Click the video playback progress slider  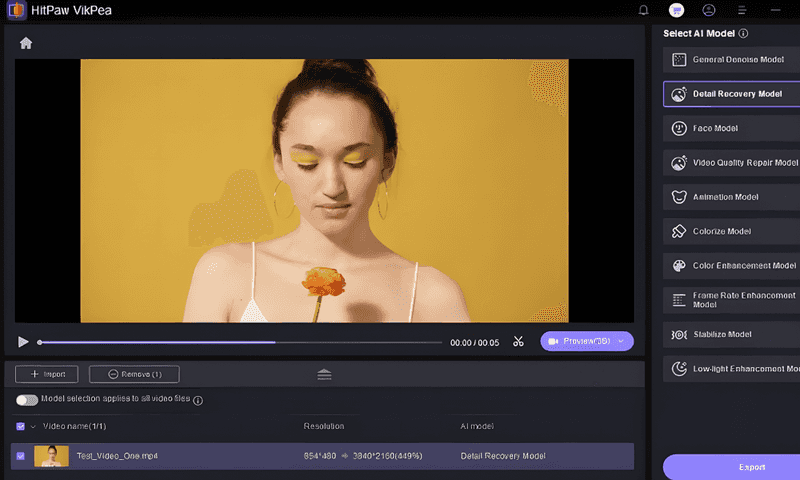click(x=241, y=342)
